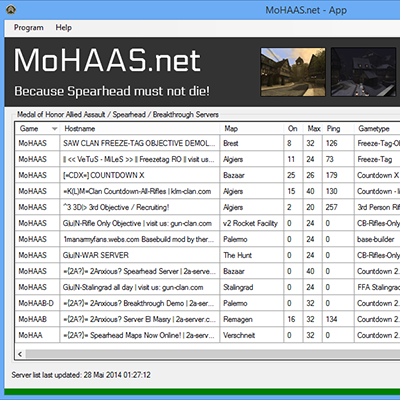
Task: Sort by the Map column header
Action: pyautogui.click(x=252, y=129)
